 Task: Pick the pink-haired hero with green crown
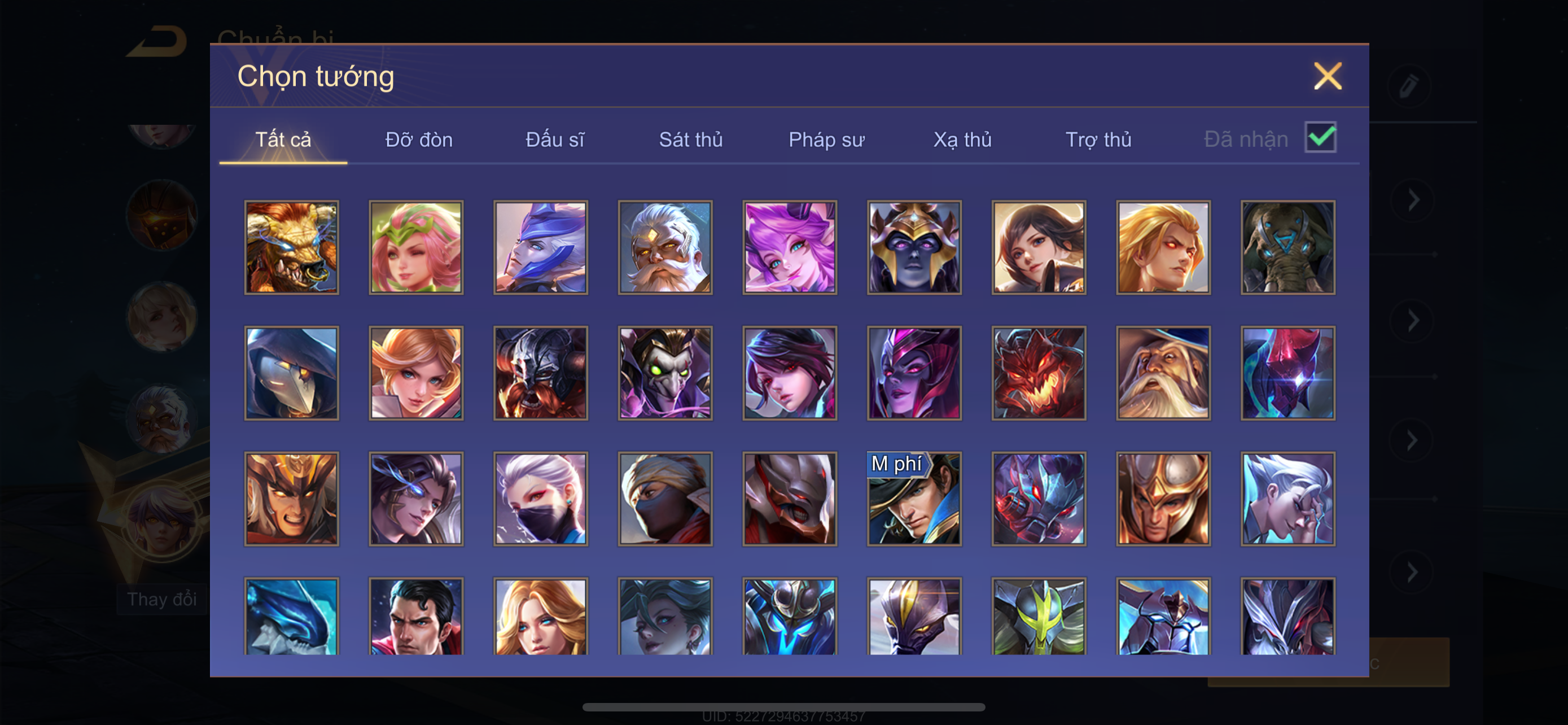416,247
